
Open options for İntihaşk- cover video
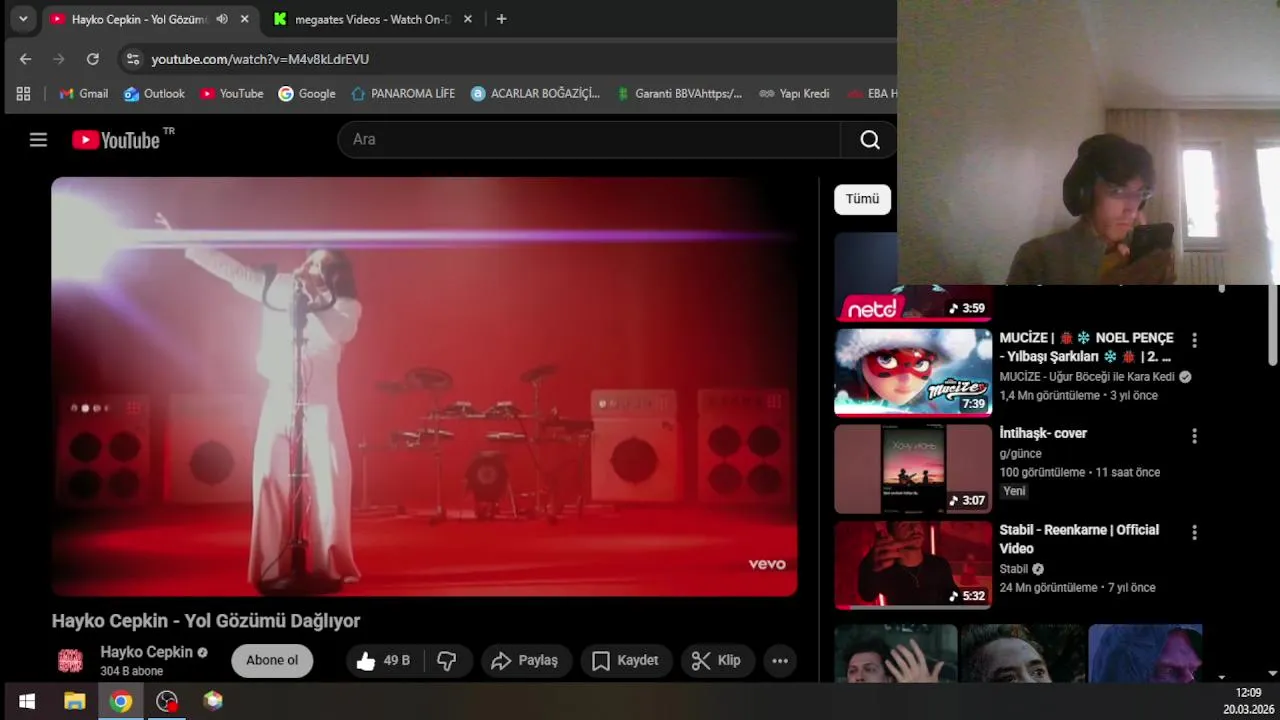1194,436
